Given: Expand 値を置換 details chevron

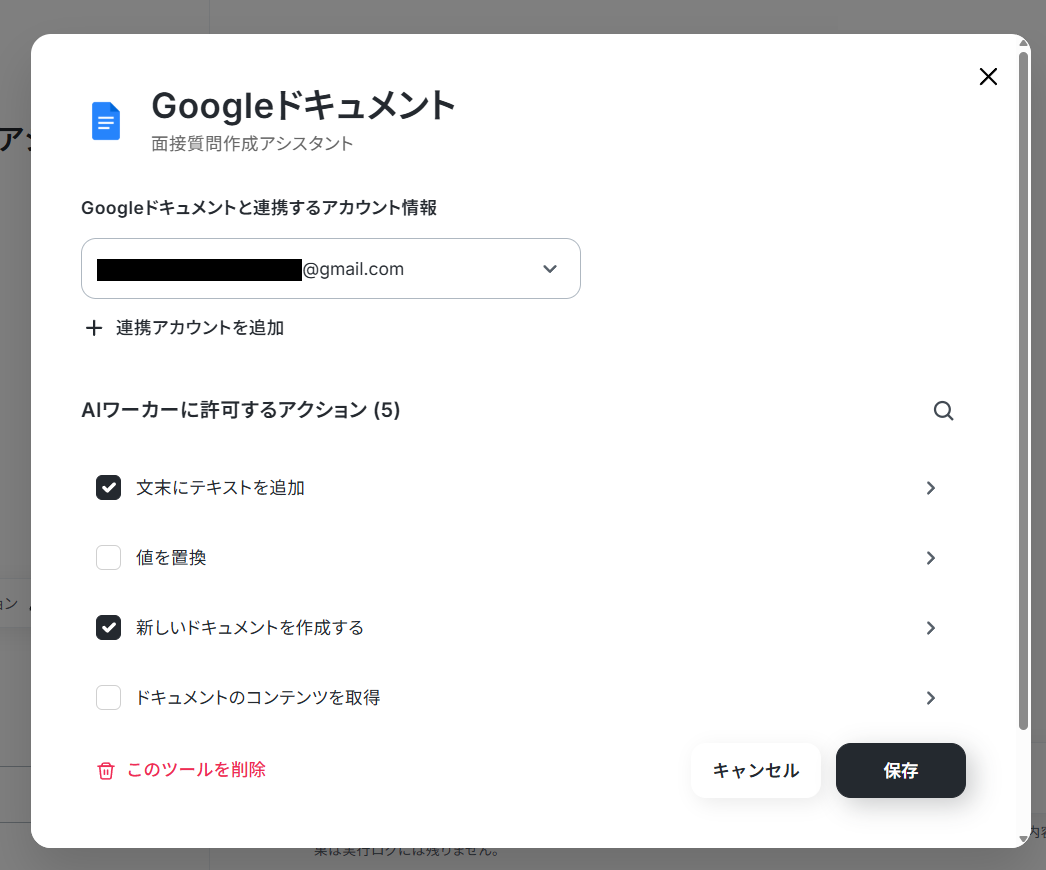Looking at the screenshot, I should tap(931, 558).
